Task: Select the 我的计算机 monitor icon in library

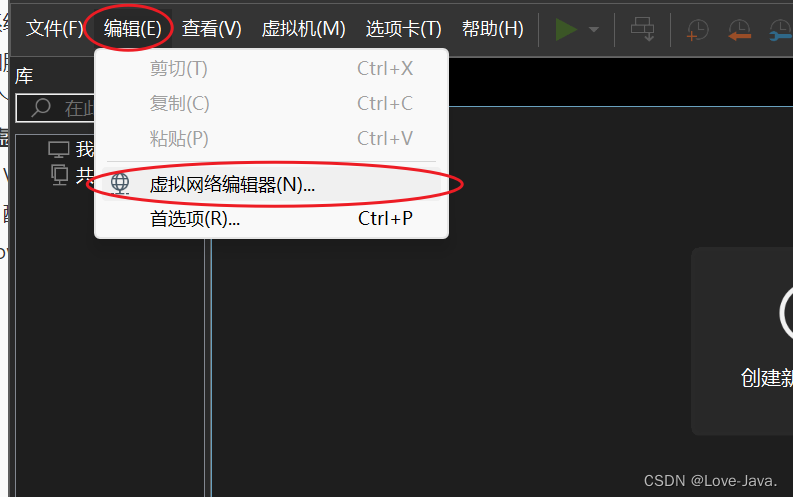Action: point(59,149)
